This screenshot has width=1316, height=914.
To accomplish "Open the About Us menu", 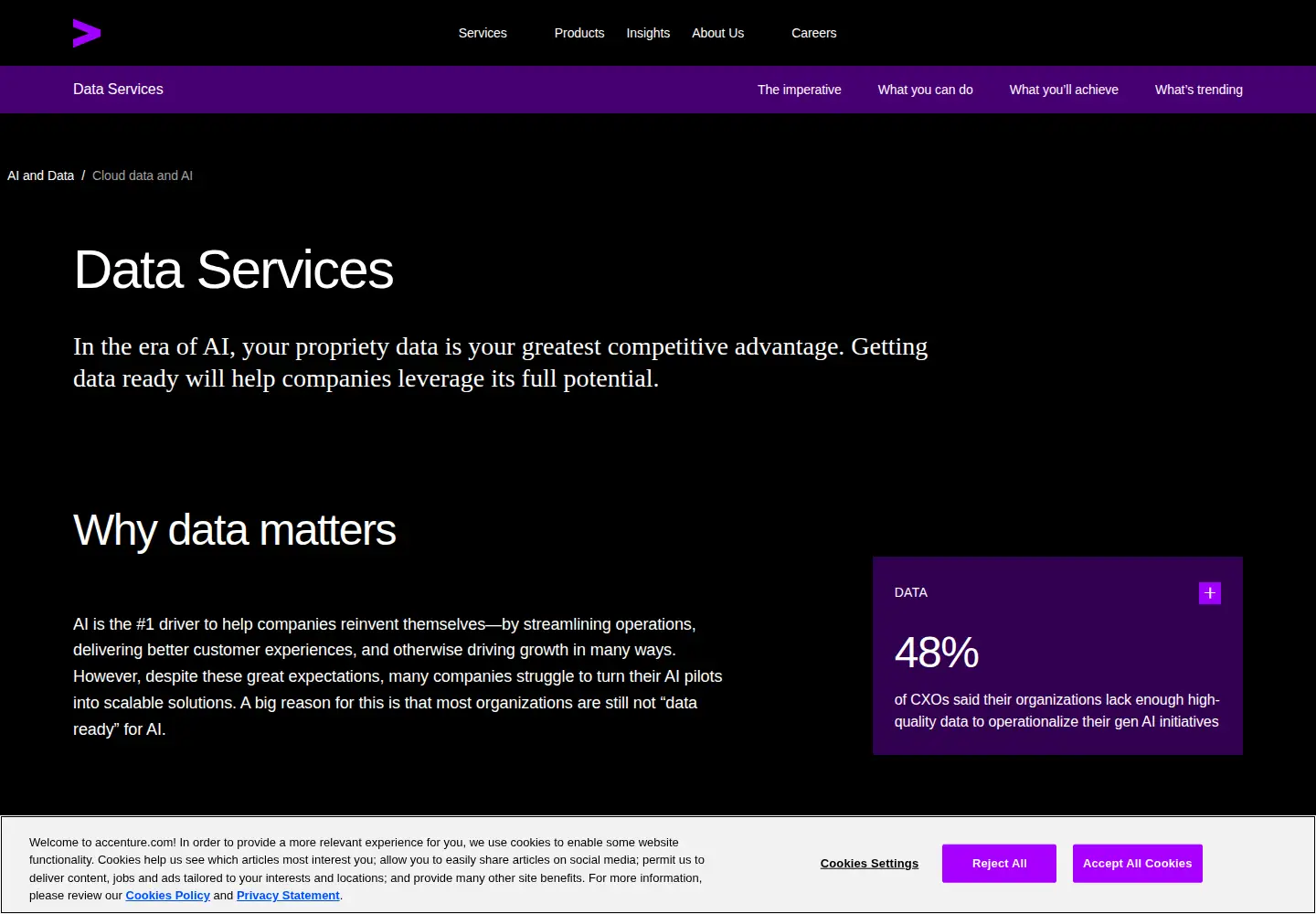I will pos(717,33).
